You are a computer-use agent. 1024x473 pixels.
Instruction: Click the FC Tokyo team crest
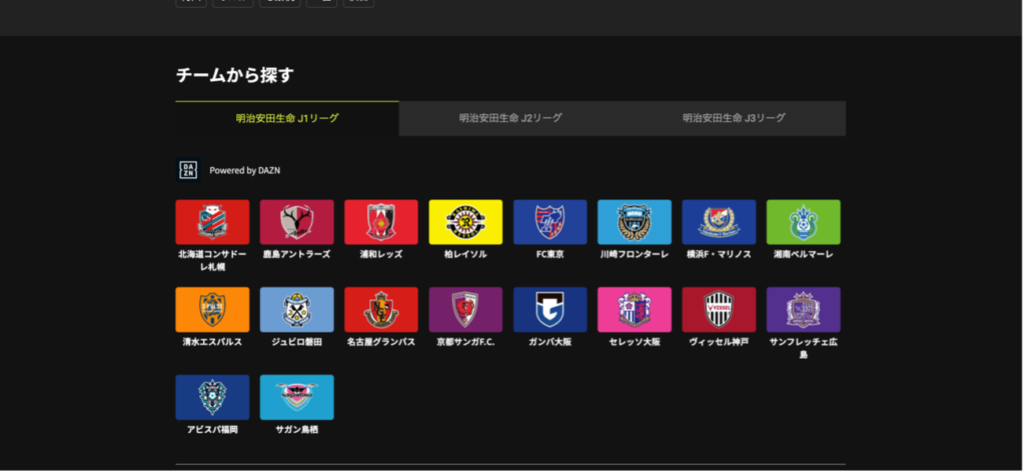550,222
